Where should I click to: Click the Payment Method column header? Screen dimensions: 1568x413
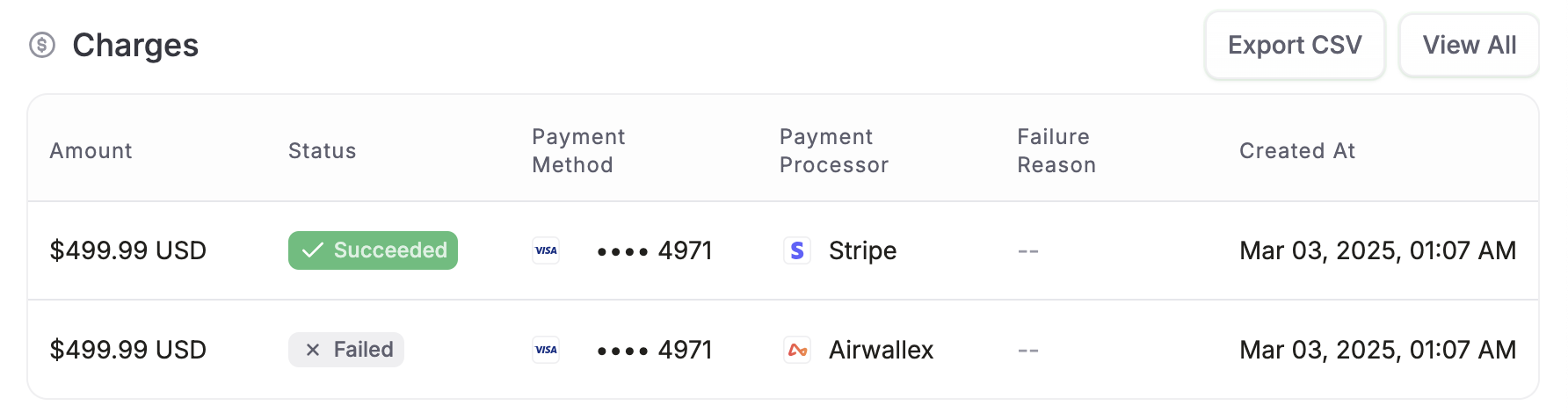click(x=578, y=151)
